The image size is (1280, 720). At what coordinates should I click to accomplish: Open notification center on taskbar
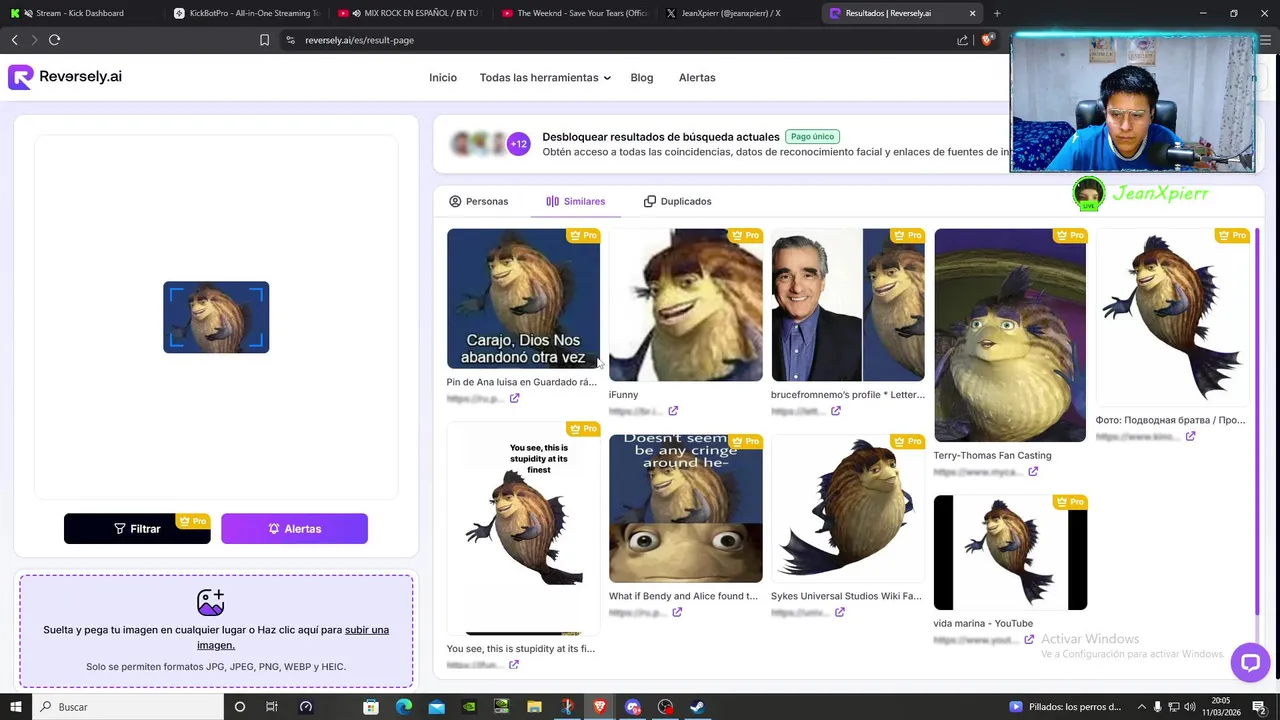click(1259, 707)
